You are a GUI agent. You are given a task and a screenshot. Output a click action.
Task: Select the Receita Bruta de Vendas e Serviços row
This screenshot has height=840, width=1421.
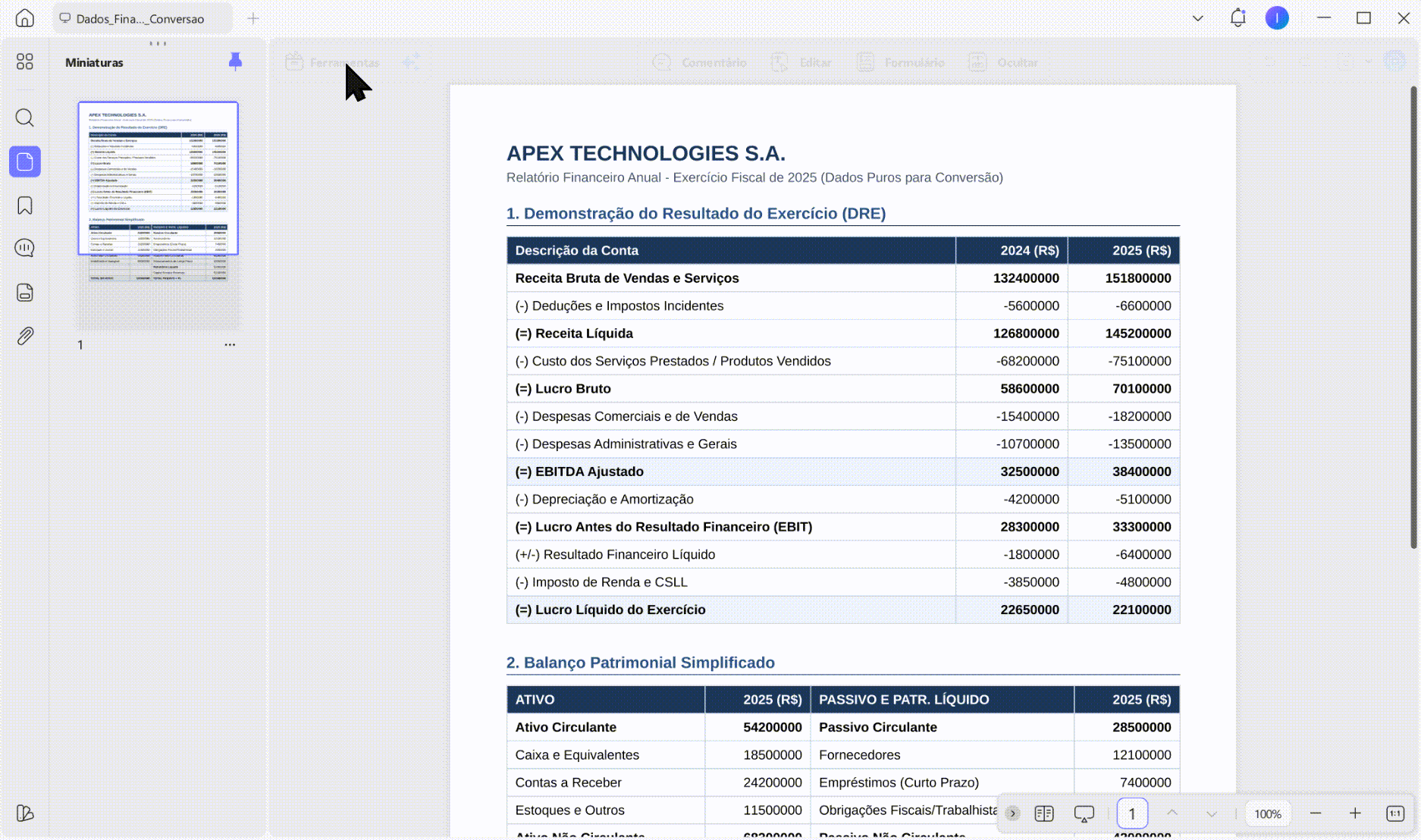point(843,278)
